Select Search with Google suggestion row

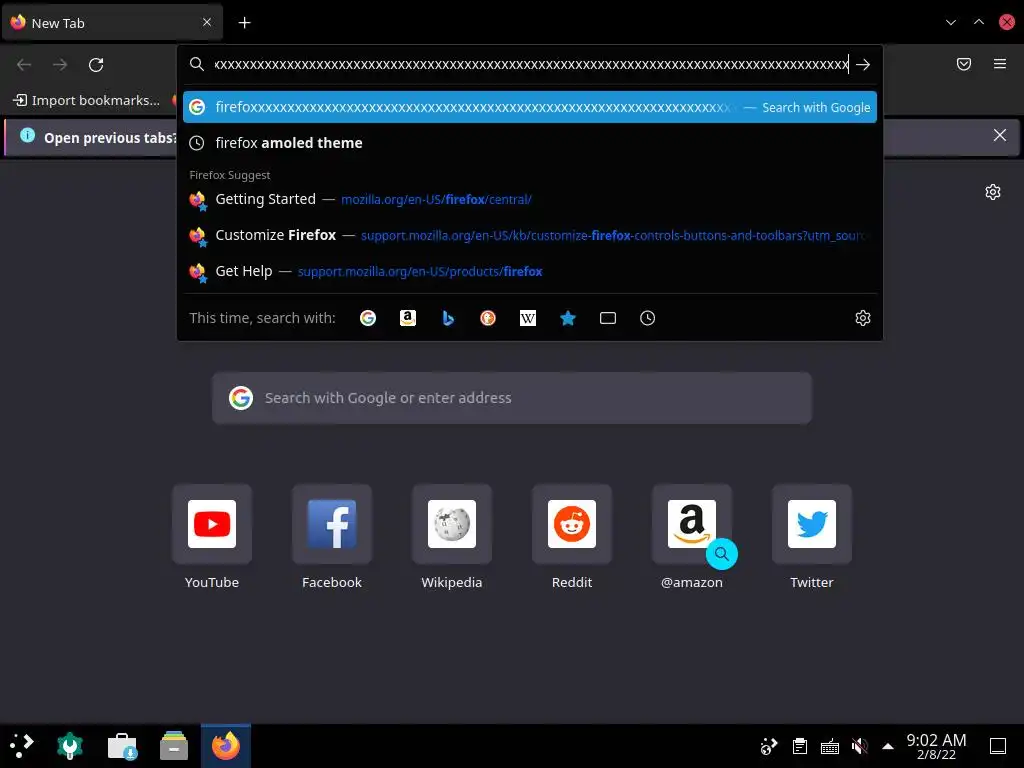point(530,107)
